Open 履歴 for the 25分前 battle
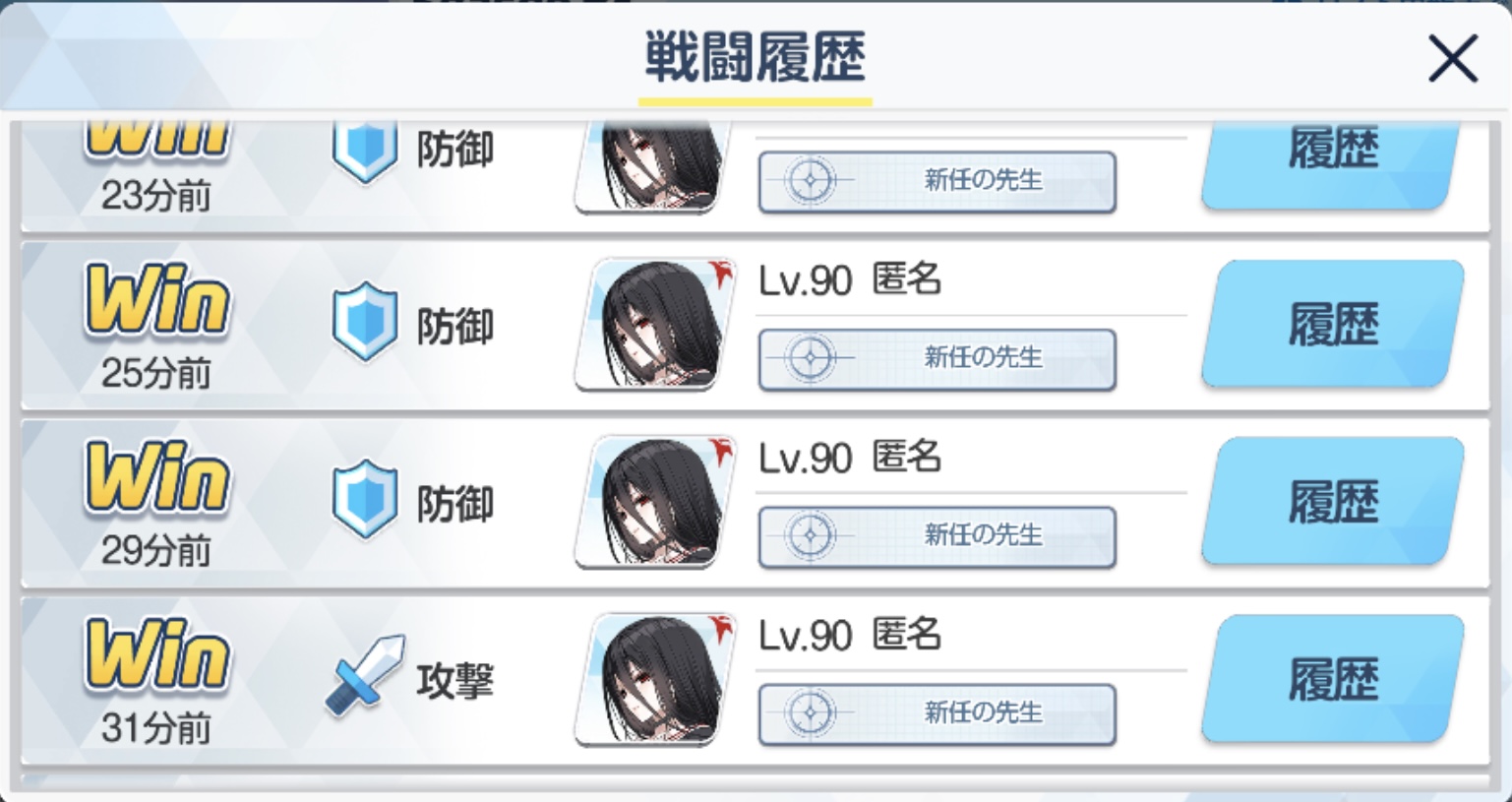This screenshot has height=802, width=1512. pos(1333,325)
